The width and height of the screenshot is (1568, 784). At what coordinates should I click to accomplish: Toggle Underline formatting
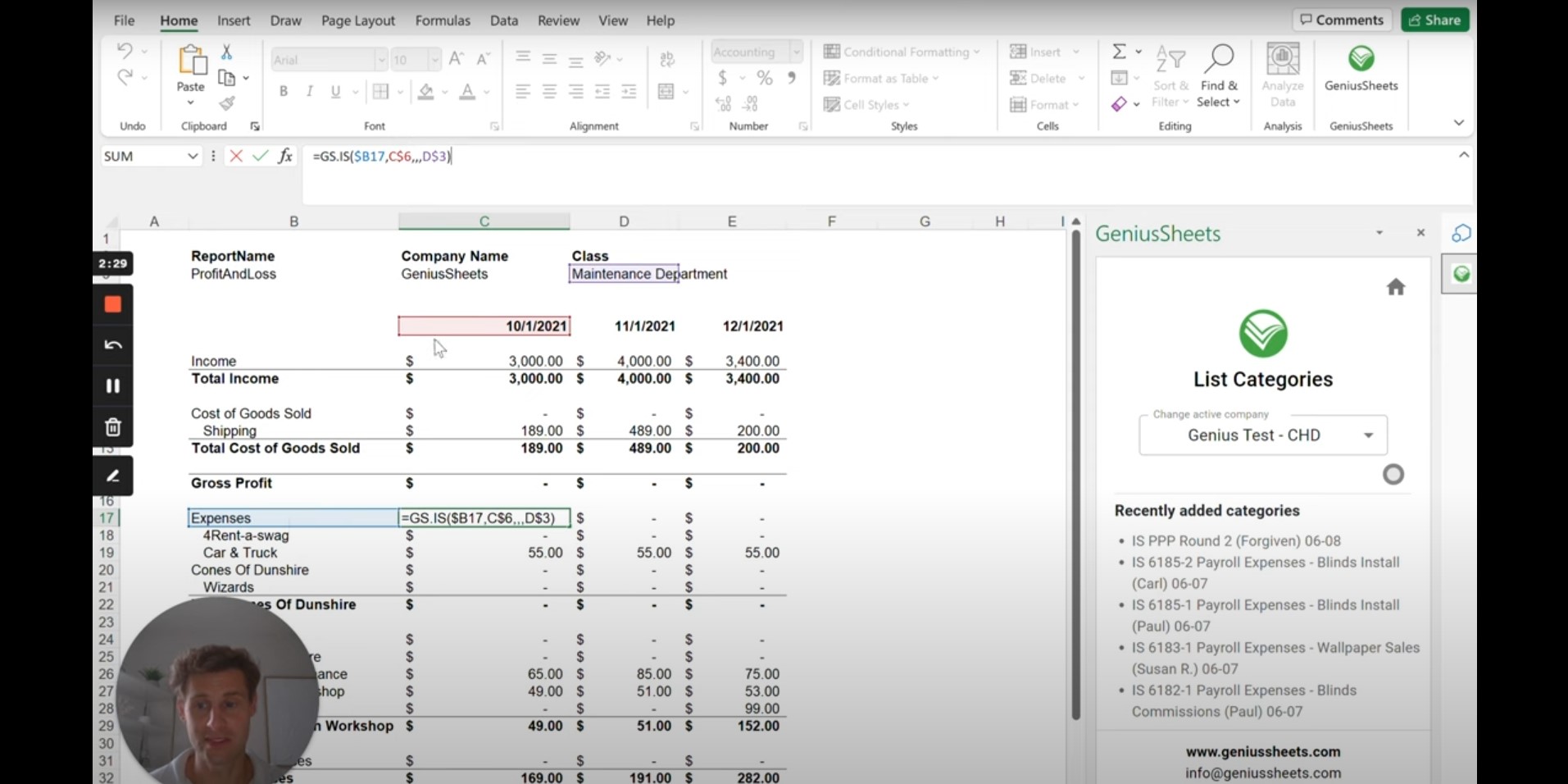(x=335, y=92)
